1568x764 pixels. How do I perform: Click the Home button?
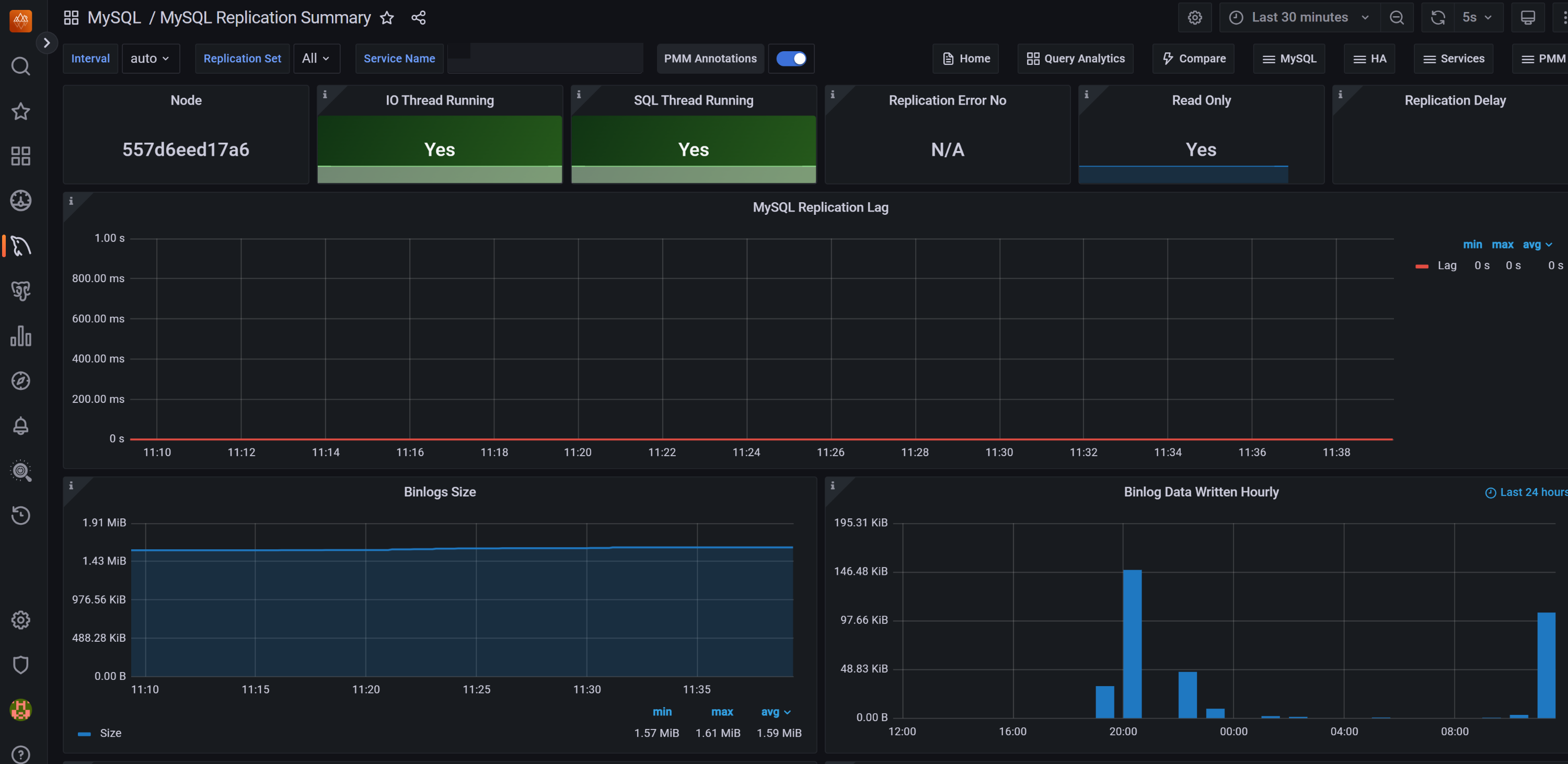point(966,59)
